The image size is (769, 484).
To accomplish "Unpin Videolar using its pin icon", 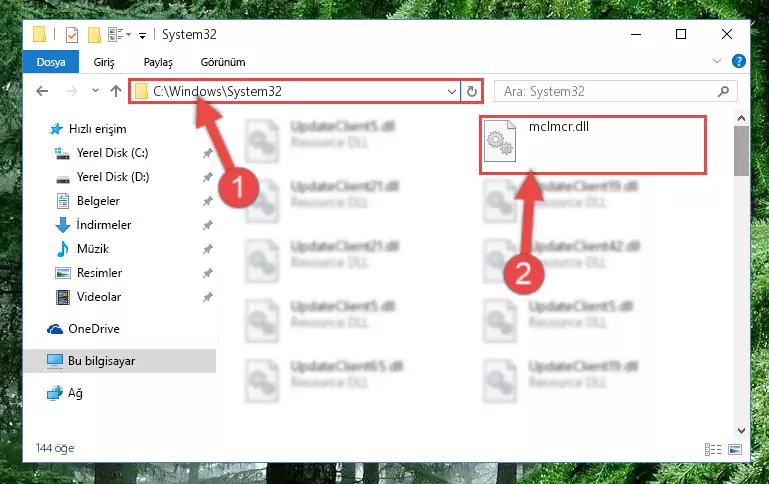I will [x=208, y=297].
